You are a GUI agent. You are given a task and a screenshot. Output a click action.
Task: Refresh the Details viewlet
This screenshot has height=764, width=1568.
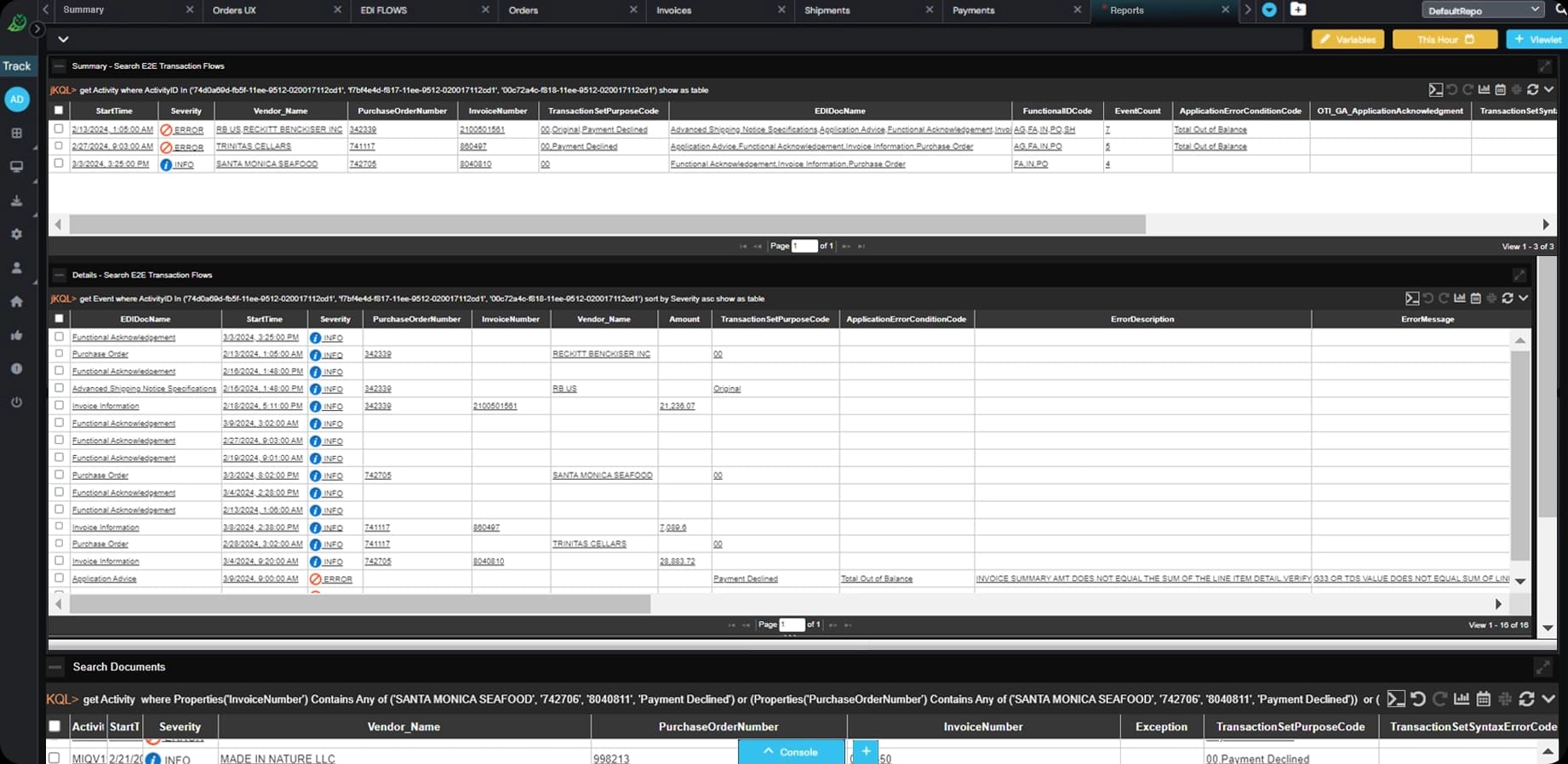1508,298
